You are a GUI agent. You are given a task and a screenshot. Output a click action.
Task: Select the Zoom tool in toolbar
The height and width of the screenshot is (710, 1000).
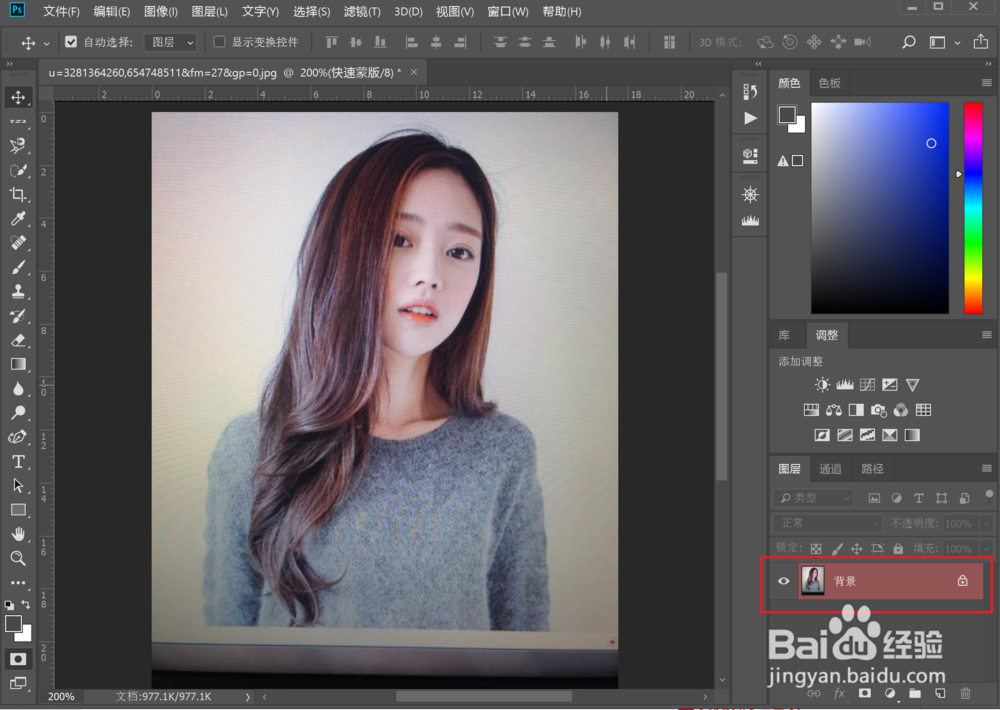pyautogui.click(x=18, y=558)
